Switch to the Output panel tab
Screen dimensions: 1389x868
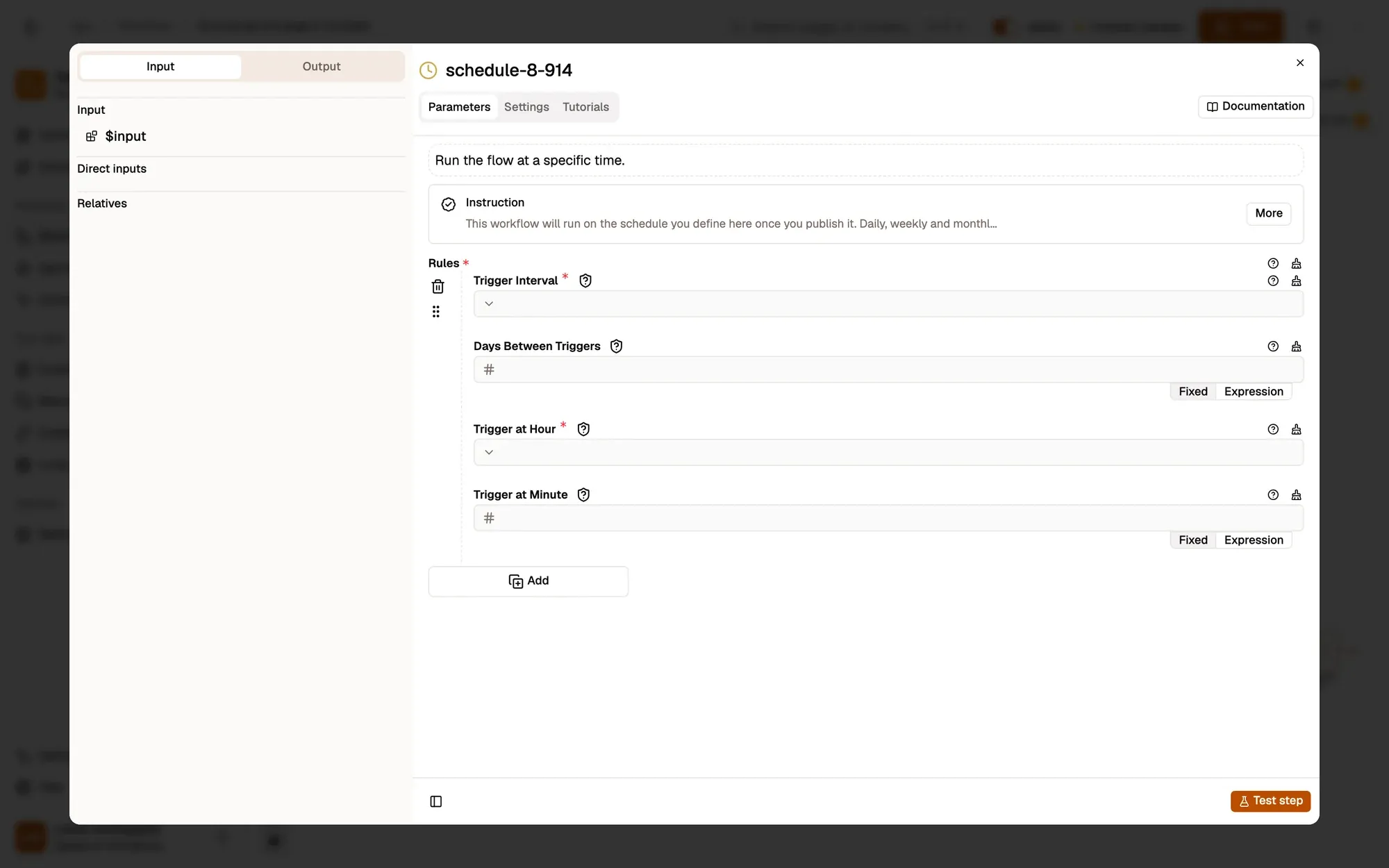[x=322, y=67]
